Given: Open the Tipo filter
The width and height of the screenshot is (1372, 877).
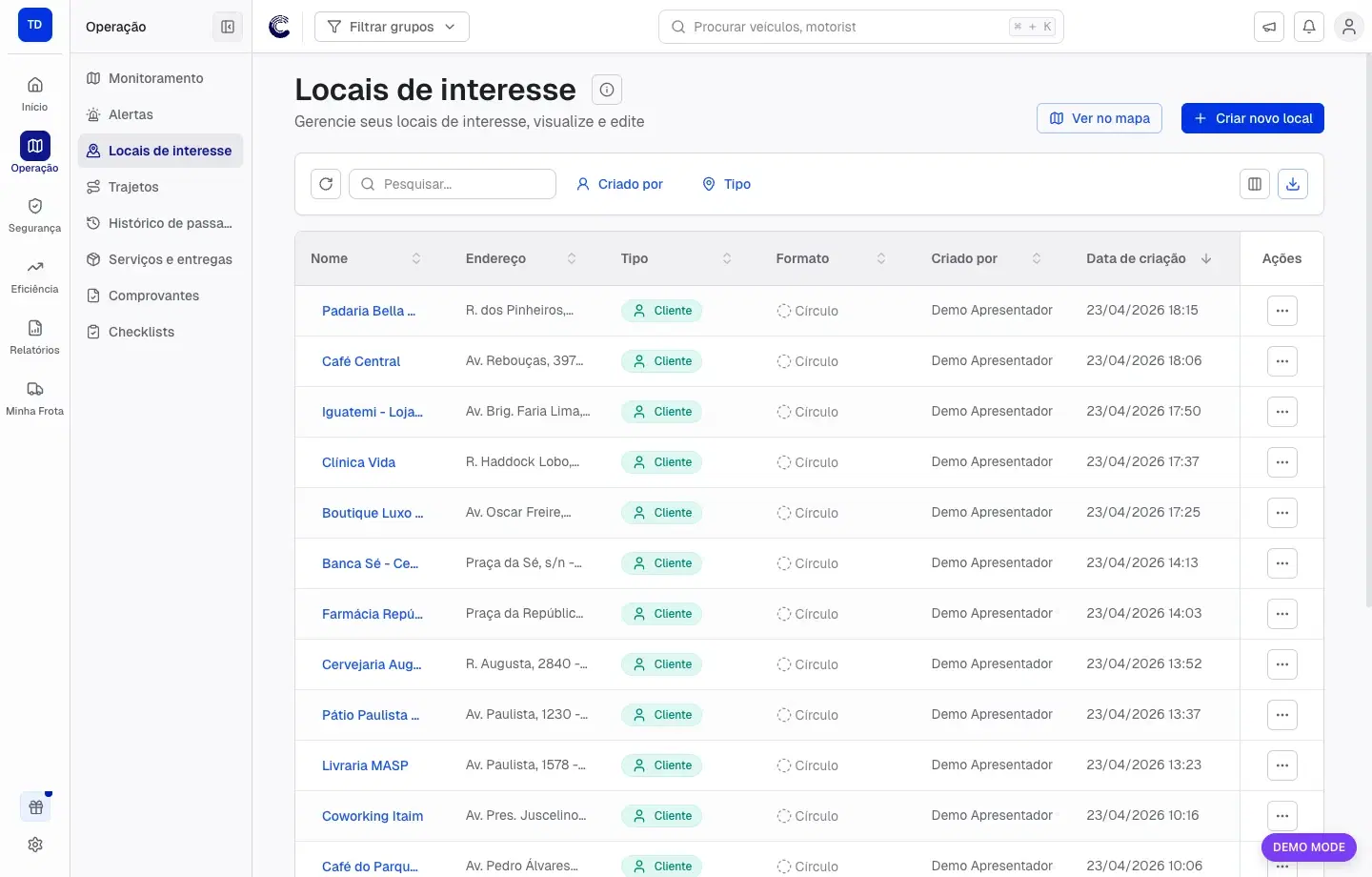Looking at the screenshot, I should pos(726,184).
